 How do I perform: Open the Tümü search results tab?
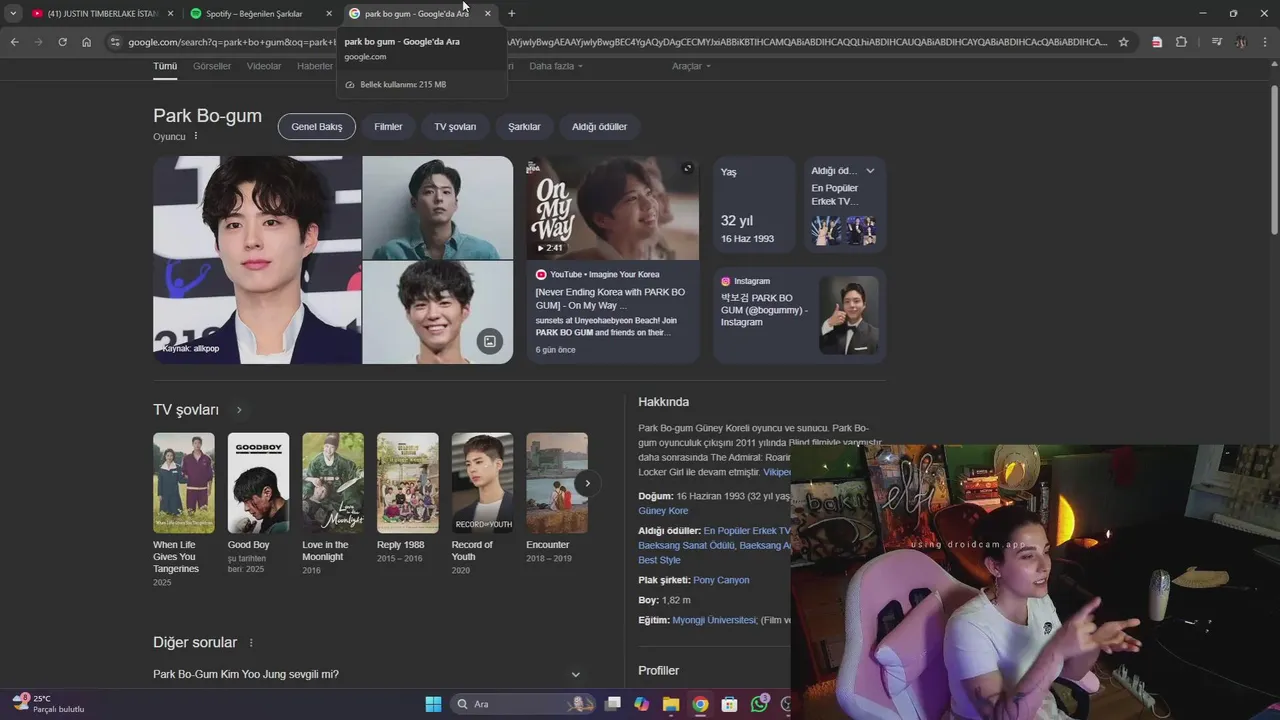164,66
